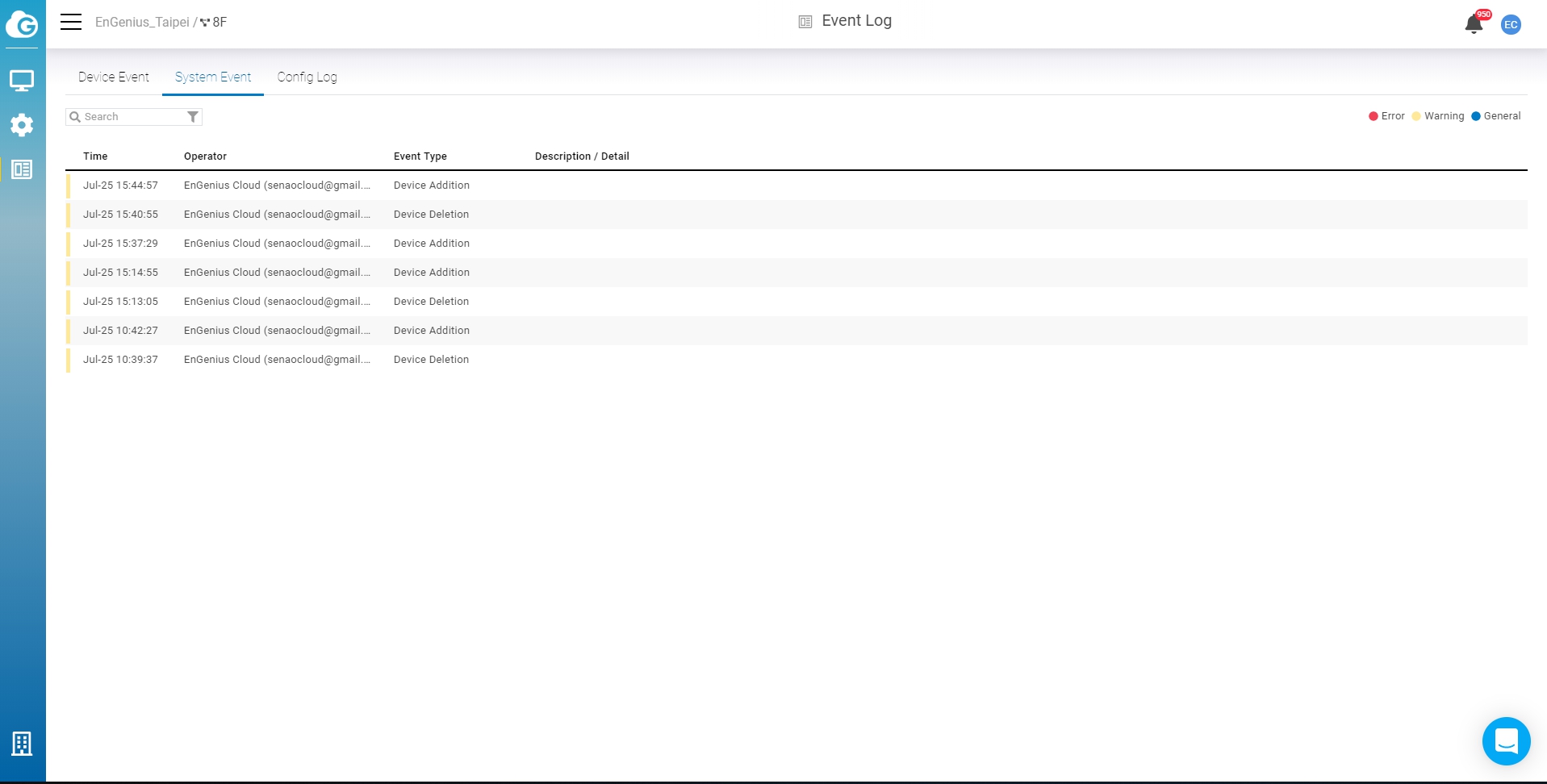Switch to the Config Log tab
This screenshot has height=784, width=1547.
(x=307, y=77)
